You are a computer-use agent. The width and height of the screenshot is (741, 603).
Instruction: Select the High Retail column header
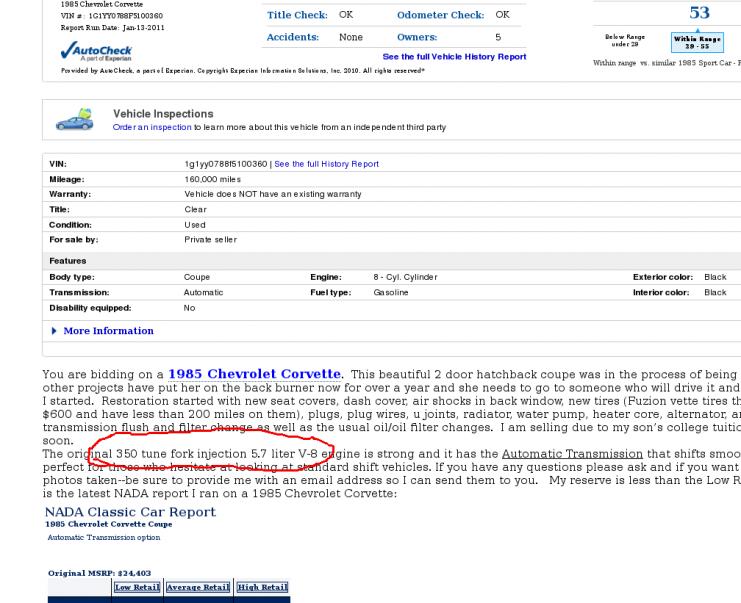[262, 587]
